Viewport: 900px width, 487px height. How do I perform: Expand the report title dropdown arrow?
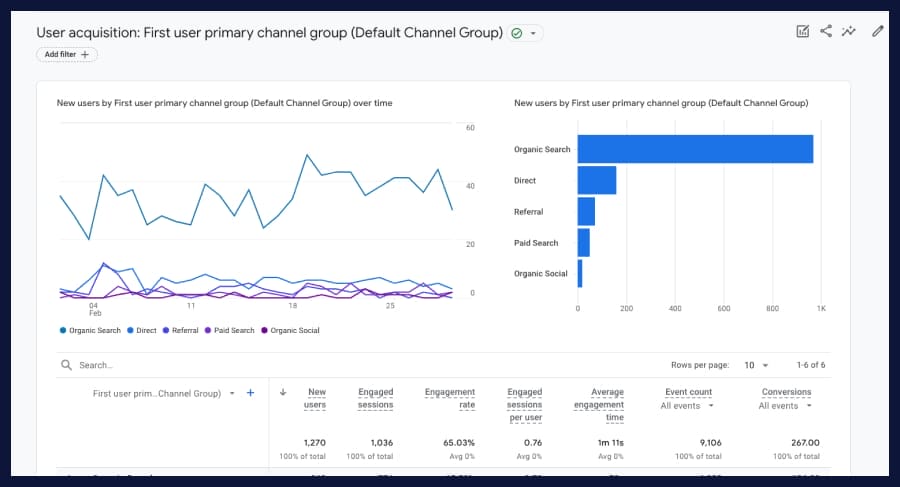click(x=534, y=33)
